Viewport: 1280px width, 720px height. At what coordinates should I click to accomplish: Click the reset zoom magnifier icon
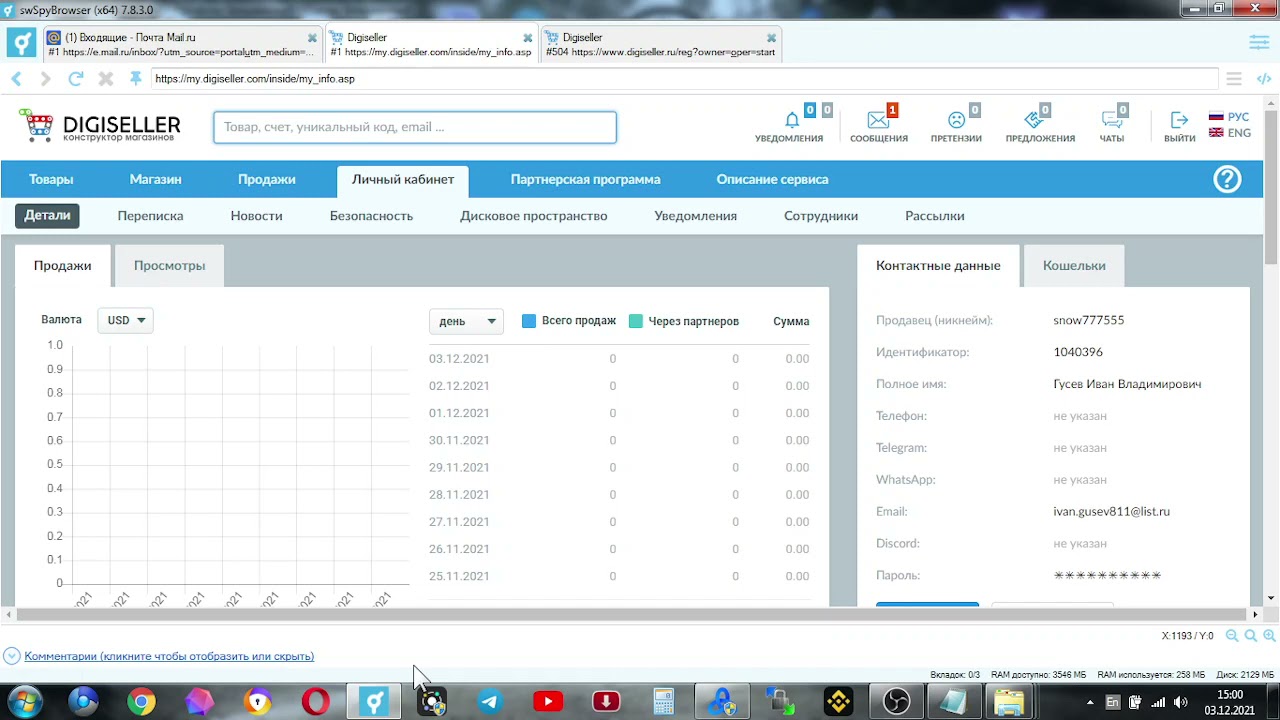[1251, 636]
